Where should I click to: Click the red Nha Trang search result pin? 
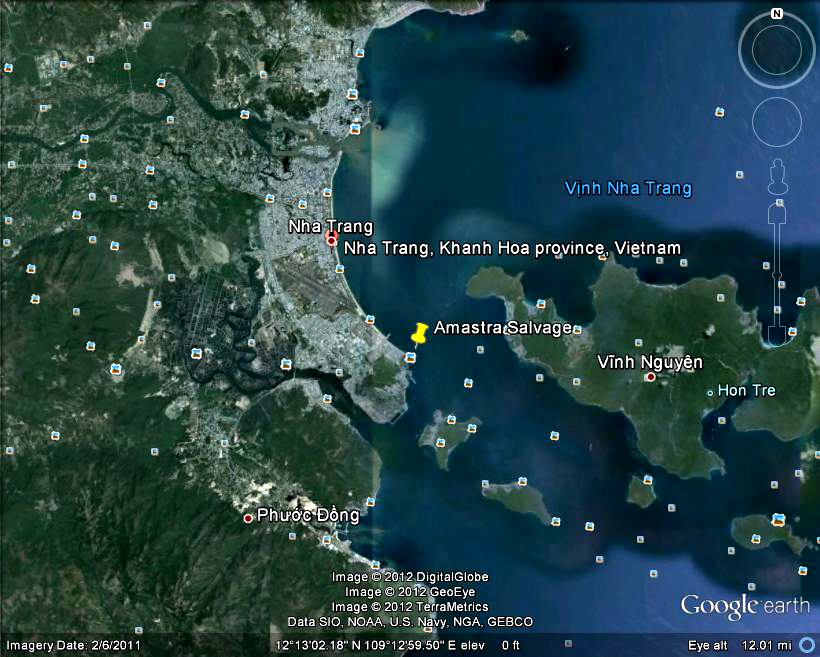[x=332, y=240]
